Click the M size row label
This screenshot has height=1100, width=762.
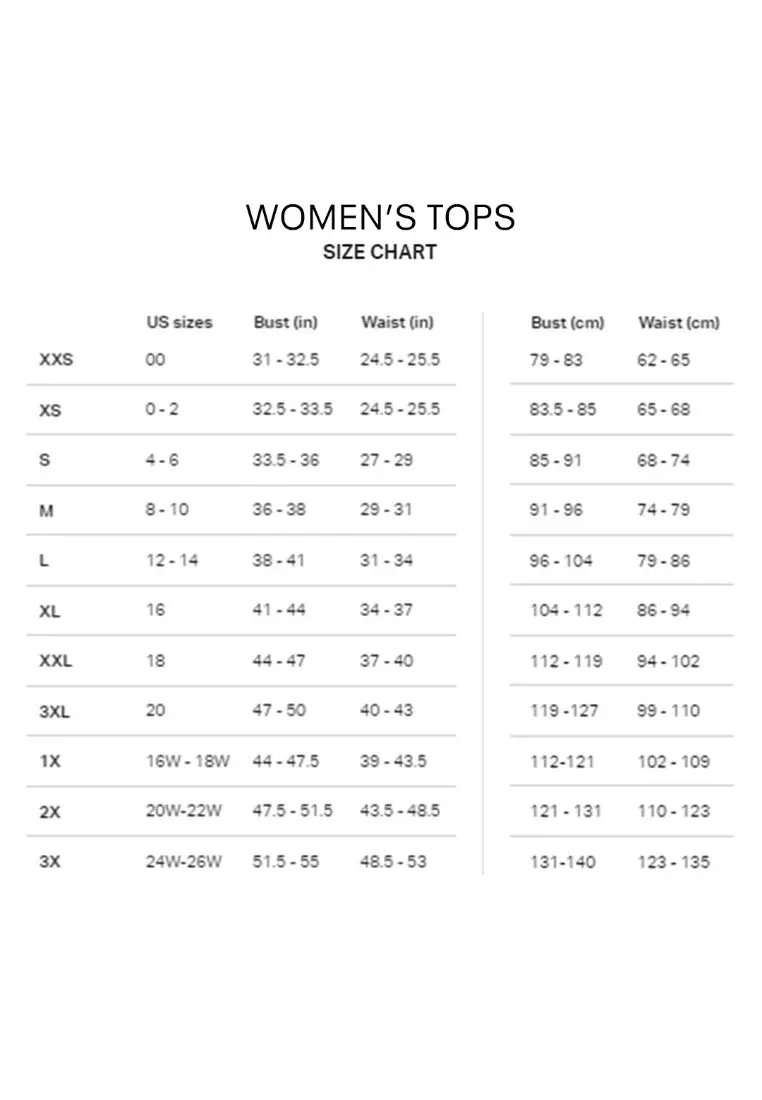[x=46, y=511]
